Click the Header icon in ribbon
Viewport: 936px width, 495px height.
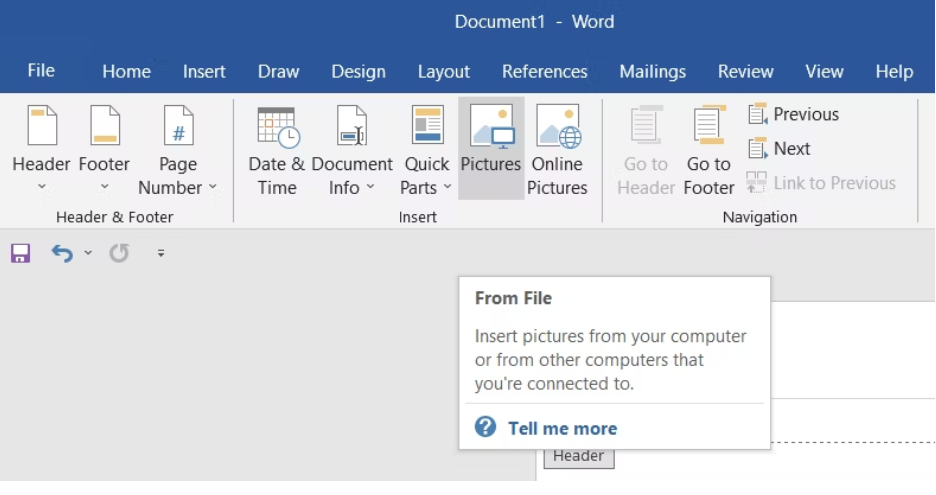click(42, 126)
